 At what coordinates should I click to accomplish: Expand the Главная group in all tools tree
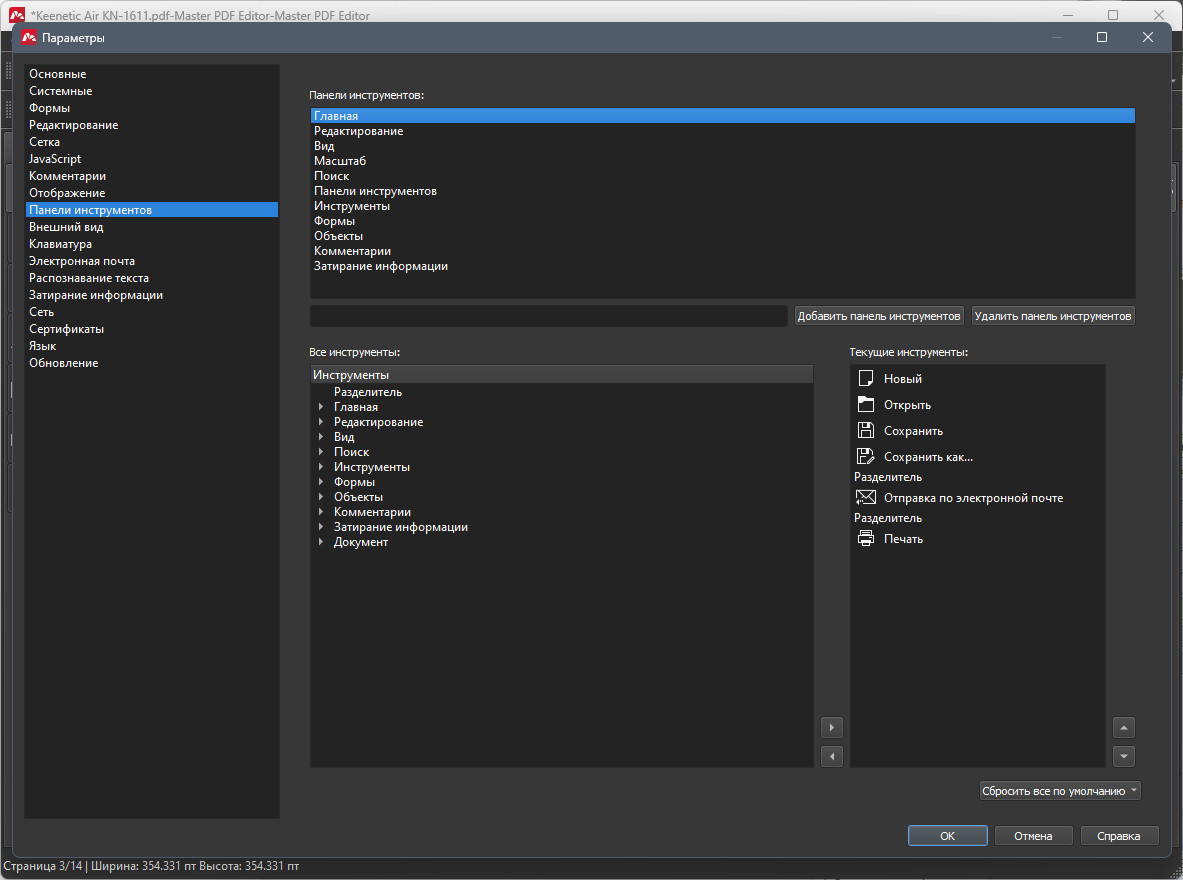click(x=321, y=407)
